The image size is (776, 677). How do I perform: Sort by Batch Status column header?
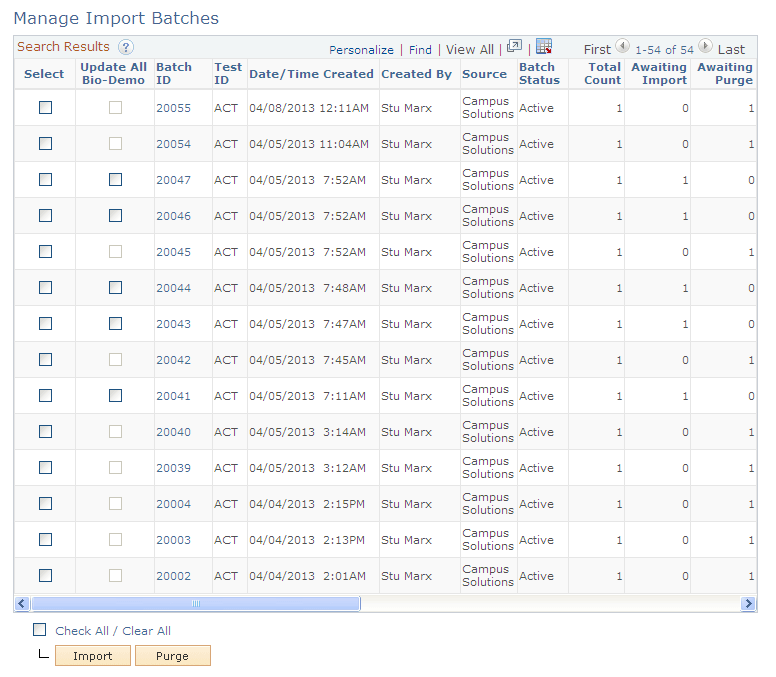(539, 74)
